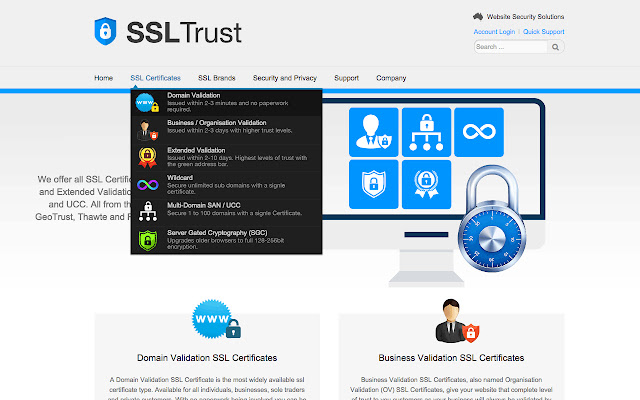The height and width of the screenshot is (400, 640).
Task: Click the blue businessman tile in monitor graphic
Action: point(373,132)
